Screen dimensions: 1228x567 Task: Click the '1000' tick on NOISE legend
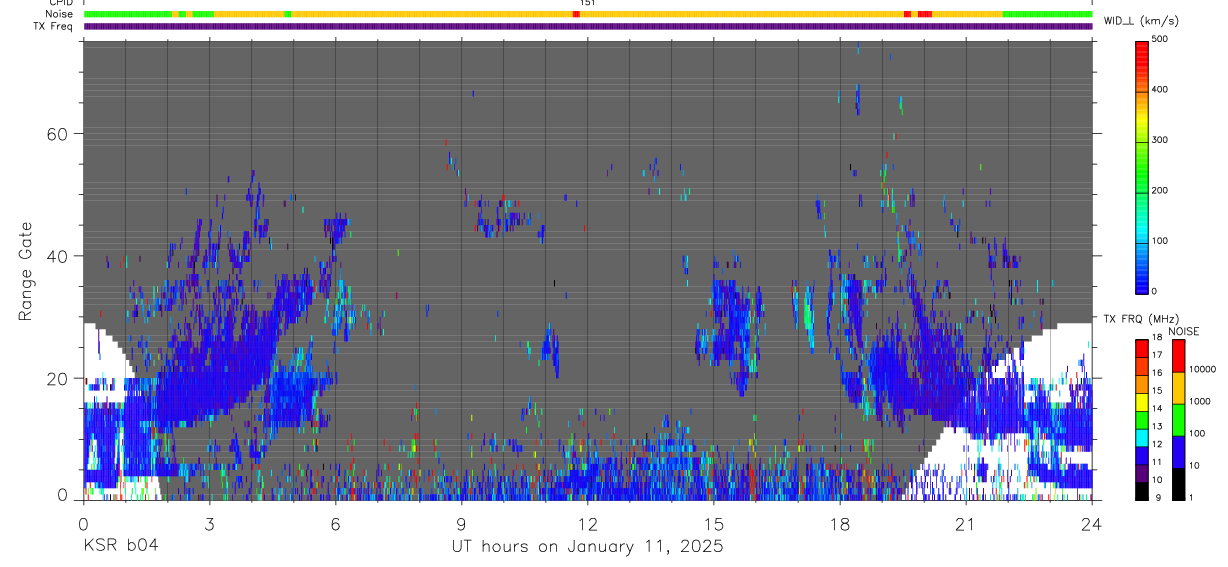point(1200,402)
